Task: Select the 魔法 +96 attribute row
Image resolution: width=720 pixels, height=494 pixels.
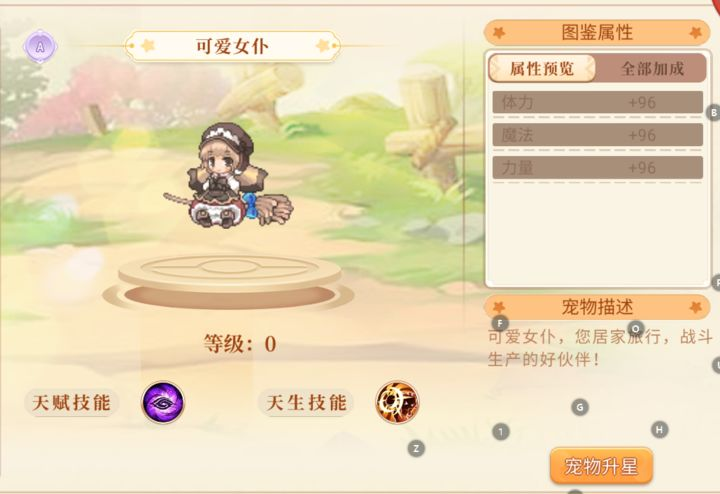Action: click(597, 135)
